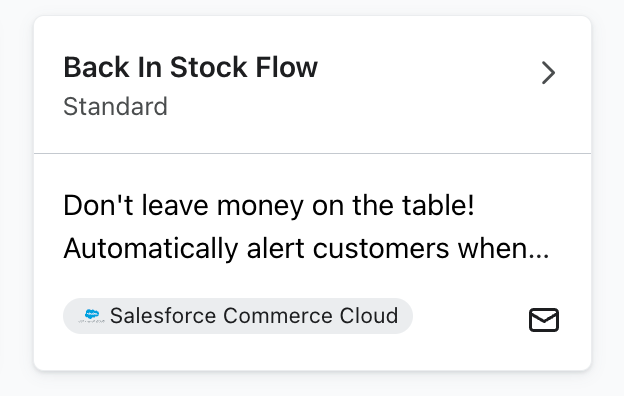Click the Salesforce Commerce Cloud tag
Viewport: 624px width, 396px height.
pos(238,316)
